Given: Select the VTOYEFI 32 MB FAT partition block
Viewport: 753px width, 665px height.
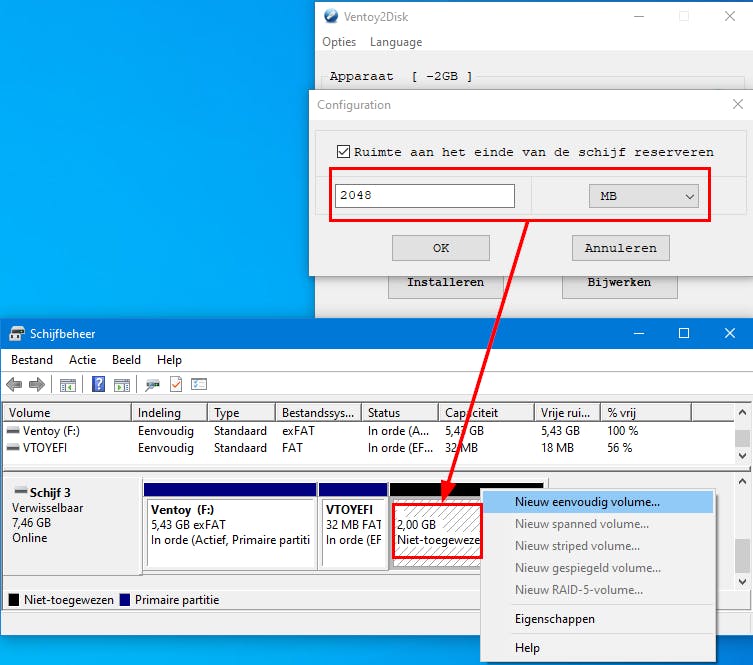Looking at the screenshot, I should coord(353,532).
